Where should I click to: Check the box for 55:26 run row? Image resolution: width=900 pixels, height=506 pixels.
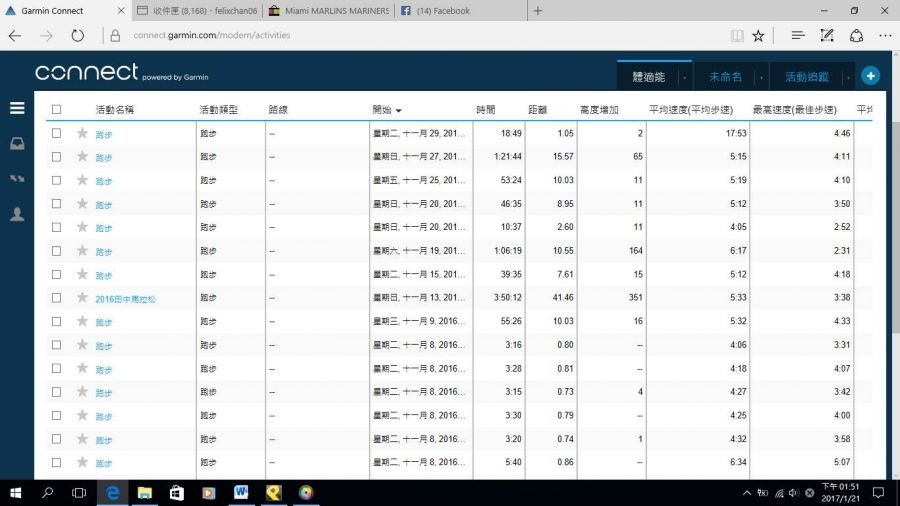point(56,321)
